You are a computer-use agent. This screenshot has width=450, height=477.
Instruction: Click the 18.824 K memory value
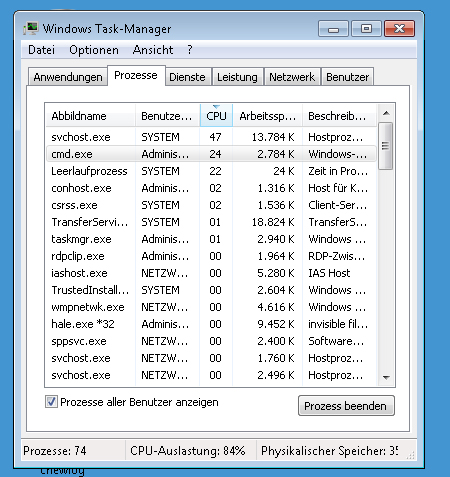[x=273, y=222]
